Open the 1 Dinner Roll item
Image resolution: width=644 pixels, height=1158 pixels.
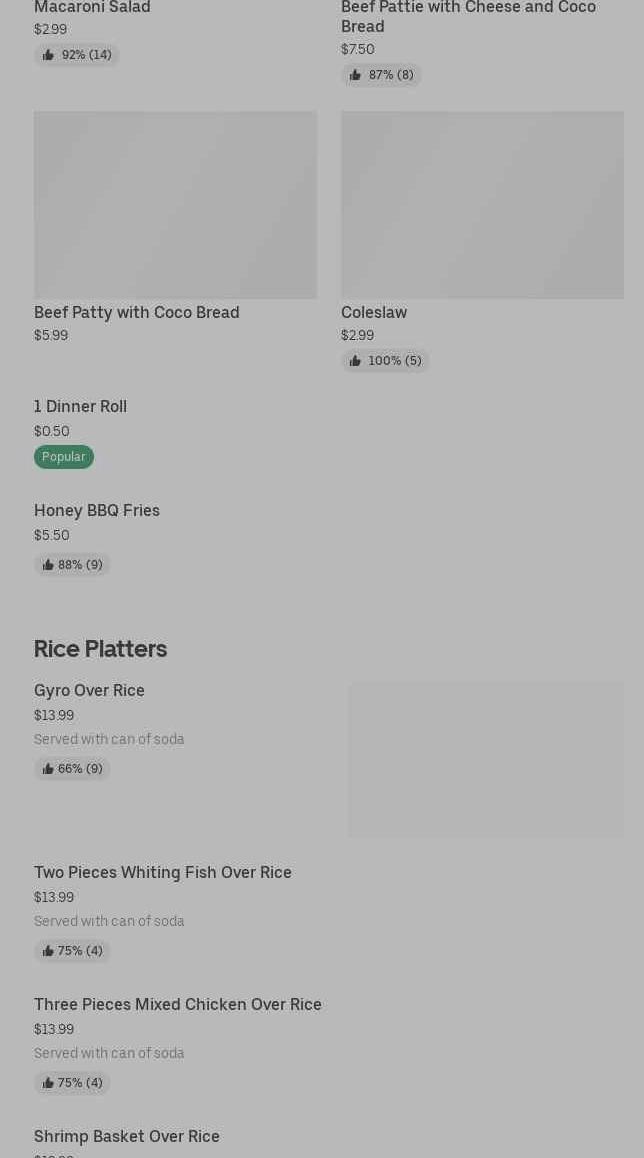click(x=80, y=407)
